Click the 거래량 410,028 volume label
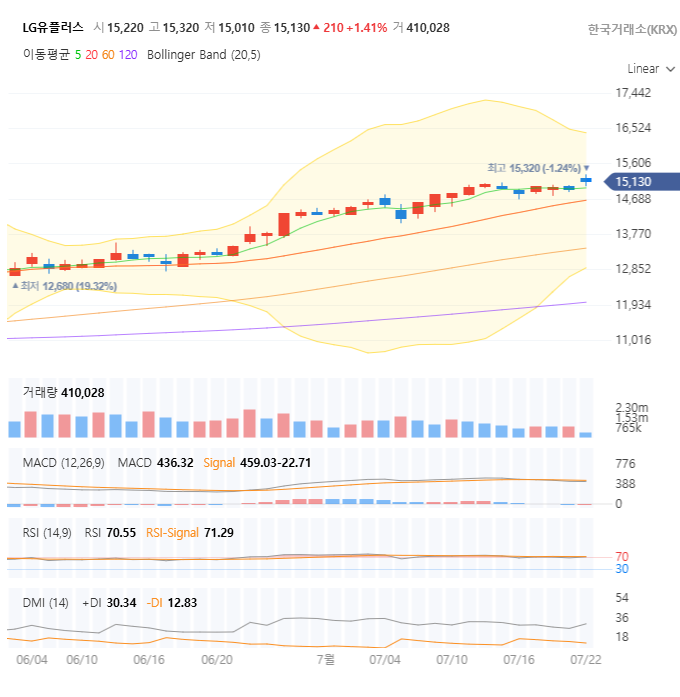 (x=64, y=393)
